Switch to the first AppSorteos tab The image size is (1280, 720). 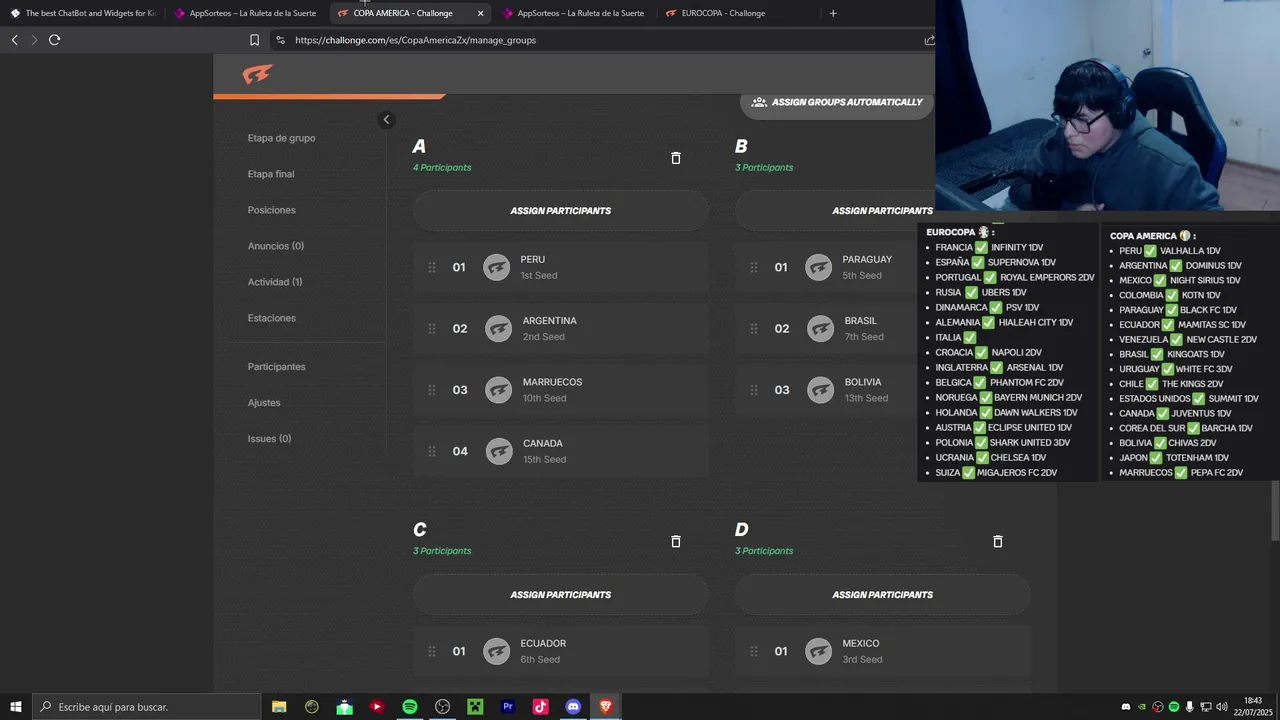pos(246,13)
